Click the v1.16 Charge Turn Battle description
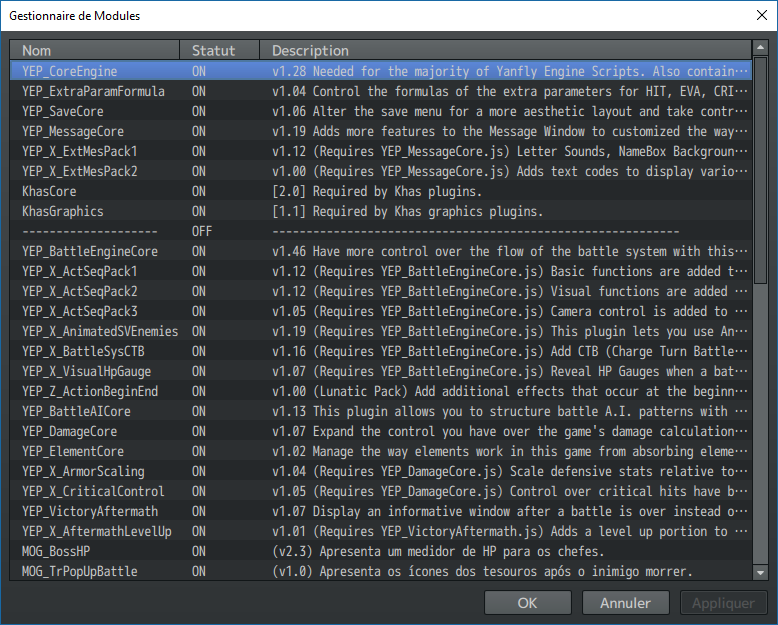This screenshot has height=625, width=778. click(x=510, y=351)
